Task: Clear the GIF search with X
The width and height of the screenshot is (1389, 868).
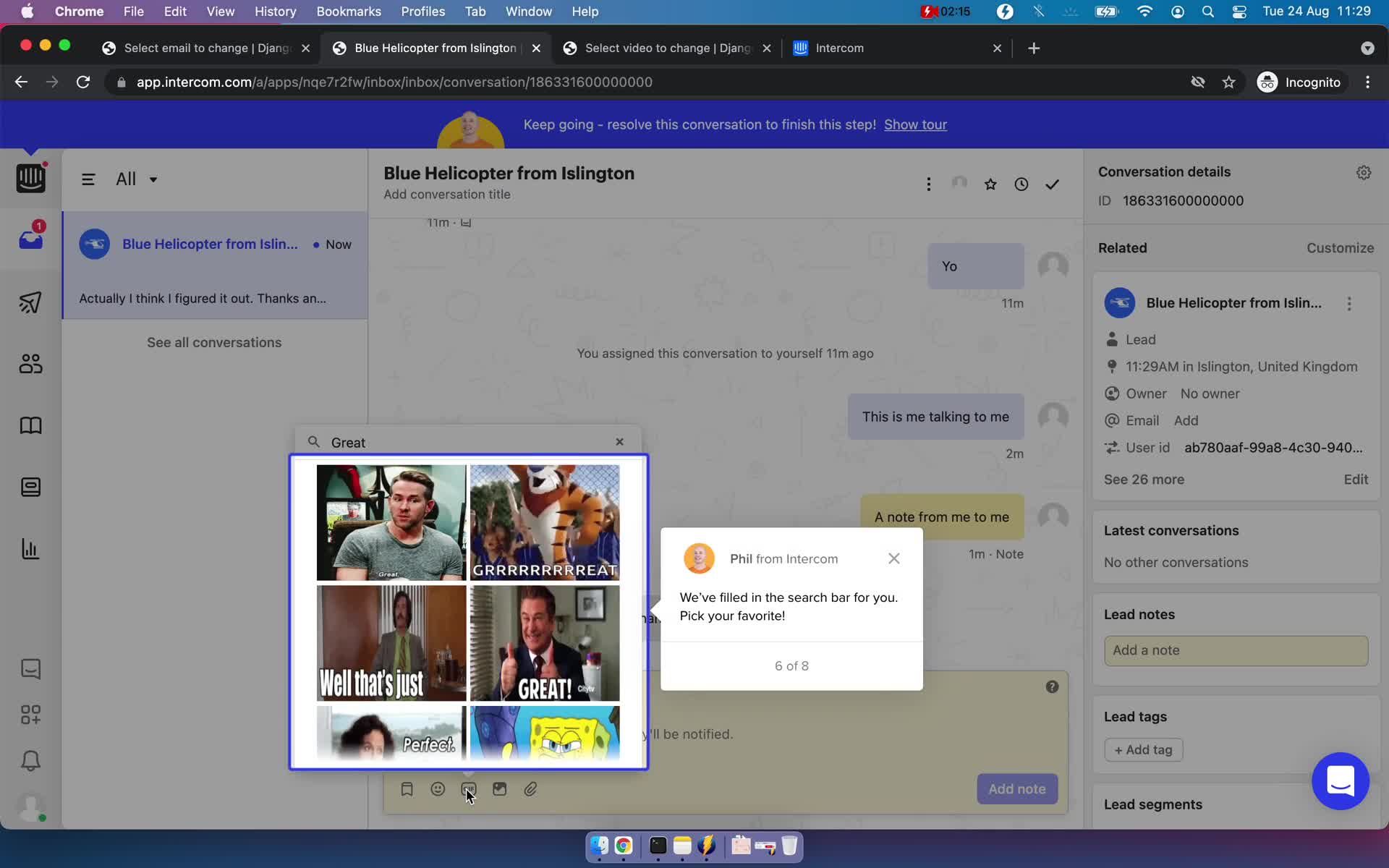Action: click(619, 442)
